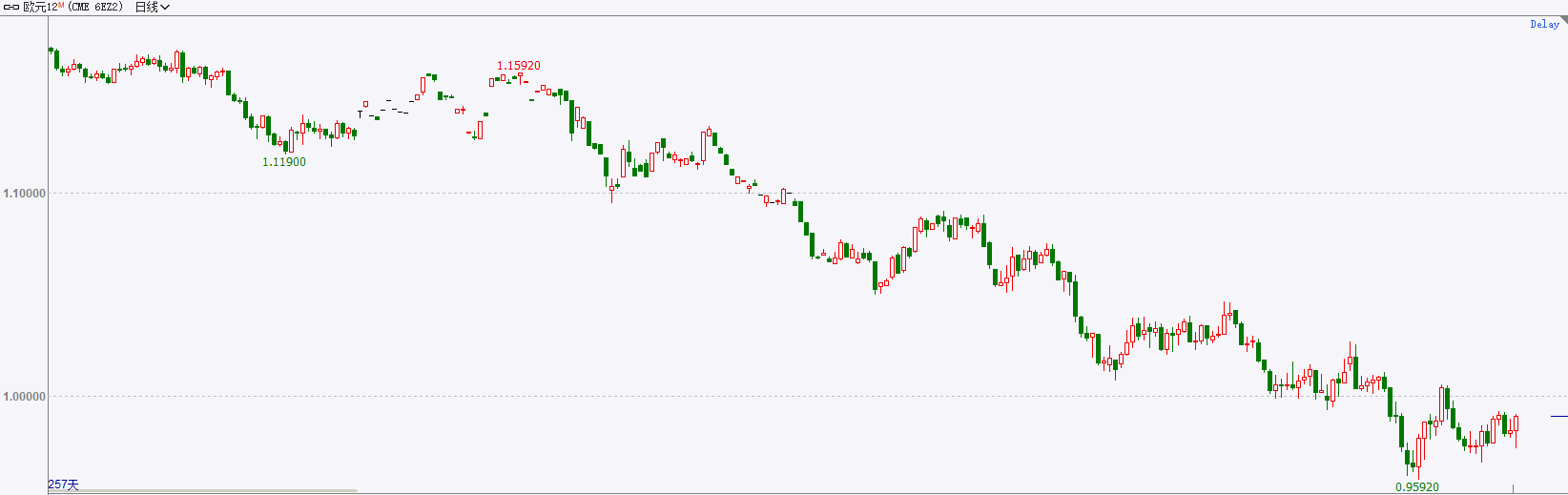Select the first green candlestick at chart start
This screenshot has height=495, width=1568.
click(52, 50)
